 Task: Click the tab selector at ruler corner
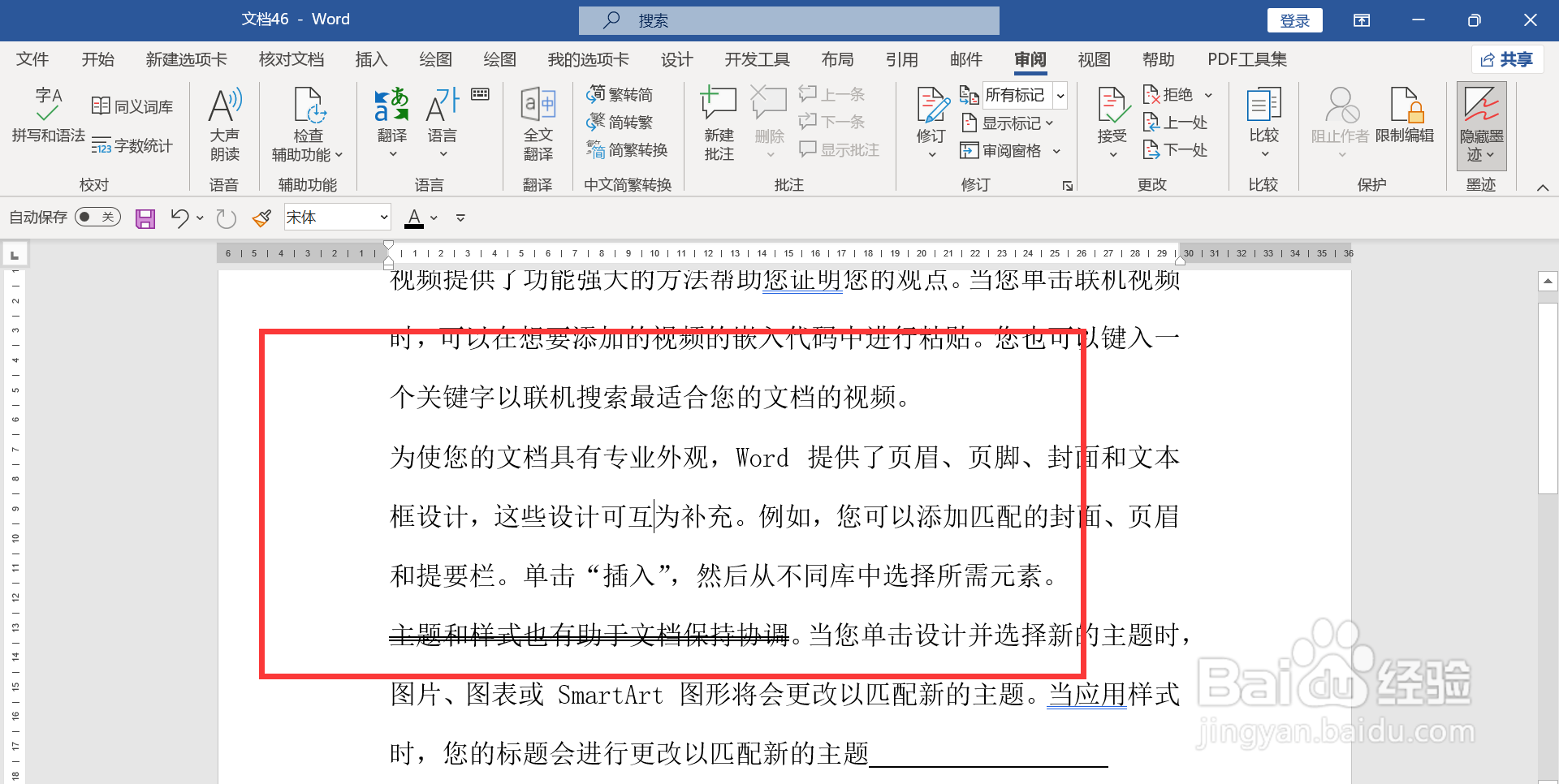tap(15, 255)
